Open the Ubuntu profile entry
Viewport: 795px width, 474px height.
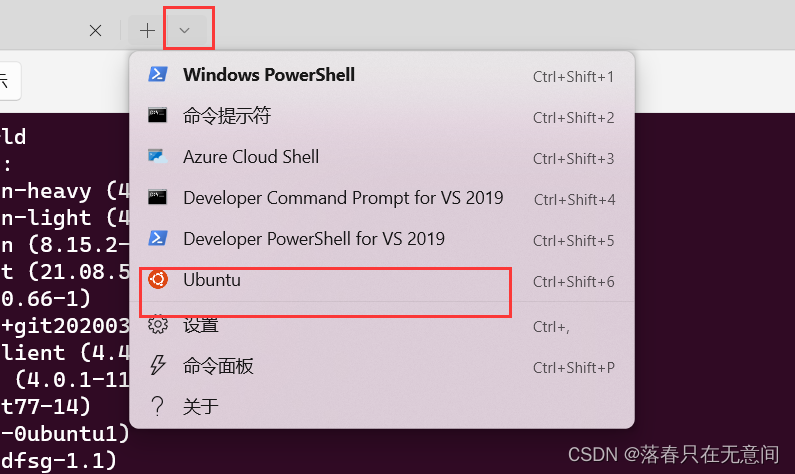[x=382, y=280]
